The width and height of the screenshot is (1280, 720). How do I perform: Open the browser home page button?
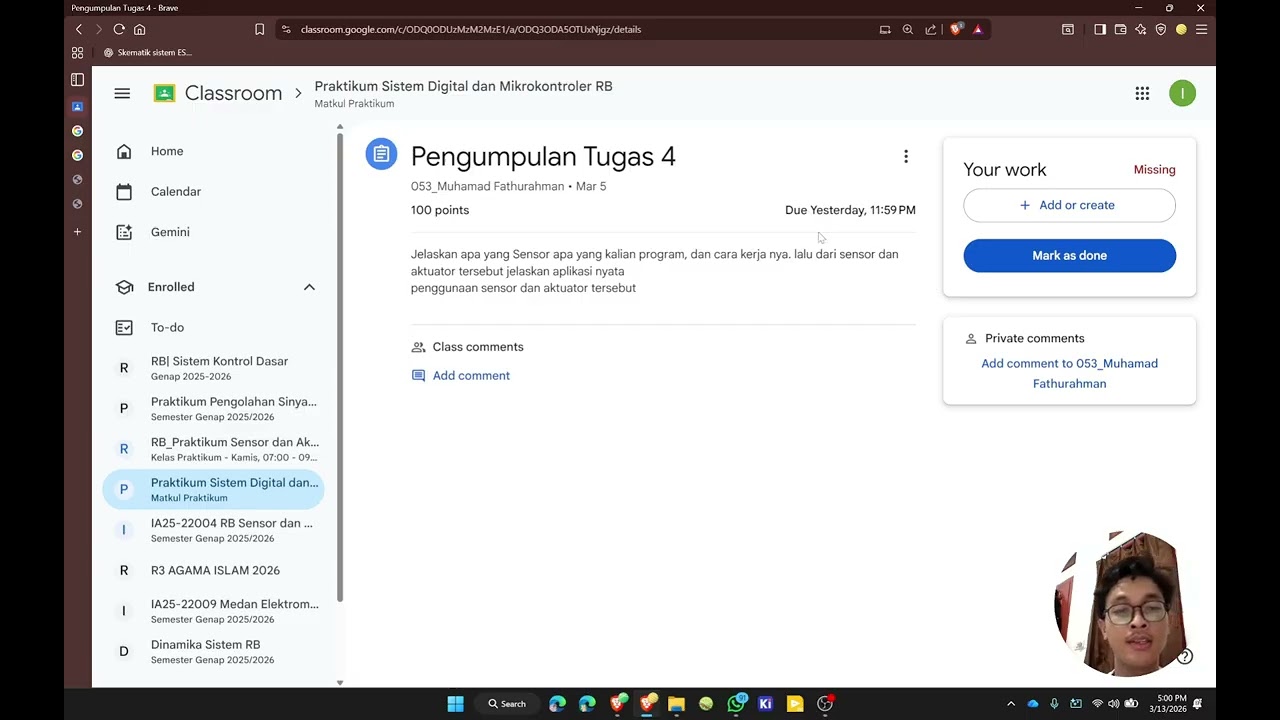pyautogui.click(x=140, y=29)
